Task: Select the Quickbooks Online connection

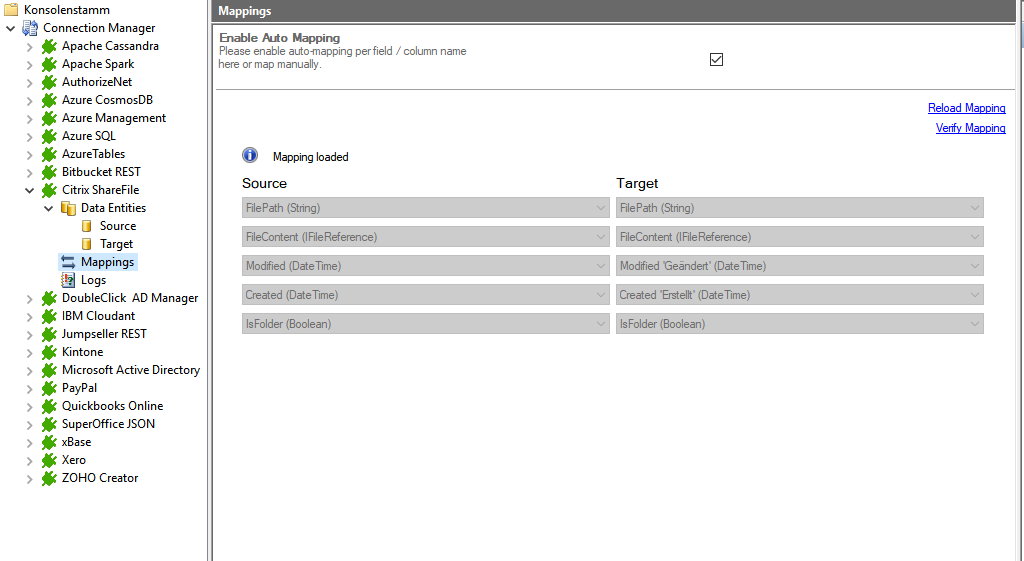Action: tap(112, 406)
